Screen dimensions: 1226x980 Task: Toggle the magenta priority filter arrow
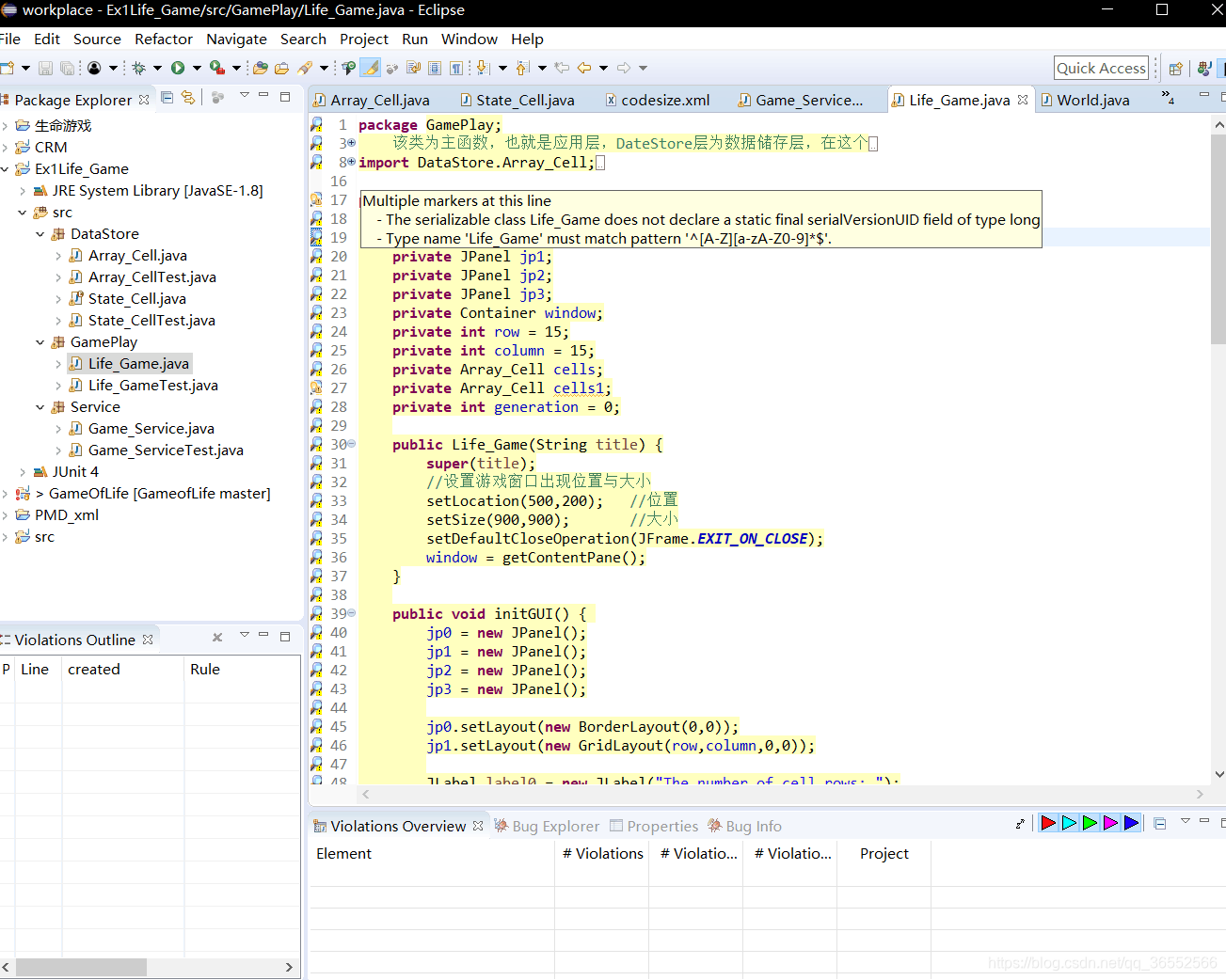point(1110,823)
